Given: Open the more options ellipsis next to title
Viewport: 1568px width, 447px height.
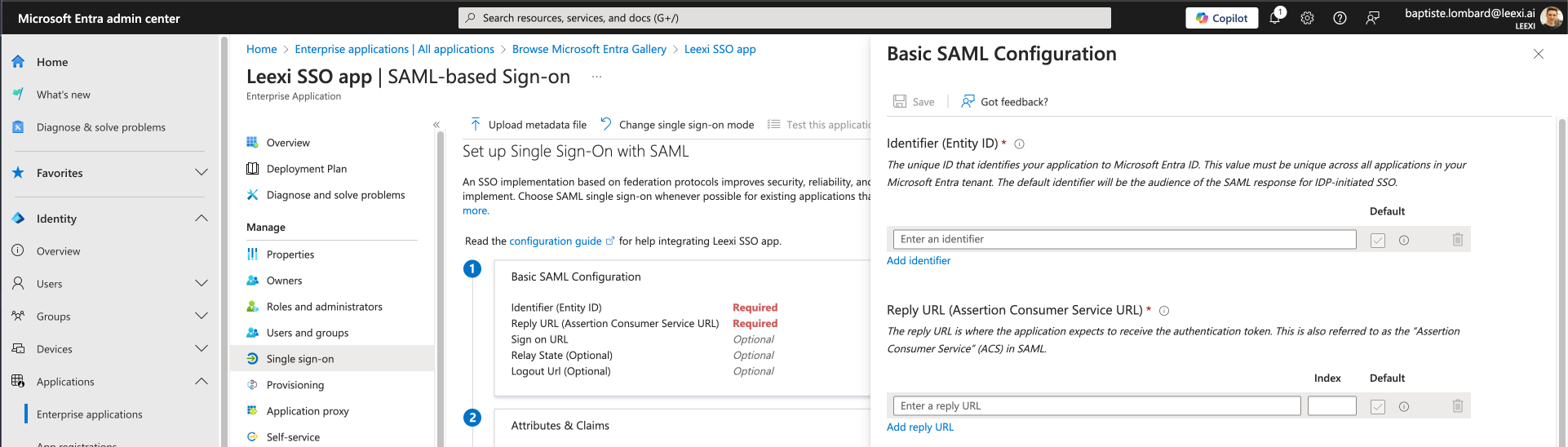Looking at the screenshot, I should (596, 77).
